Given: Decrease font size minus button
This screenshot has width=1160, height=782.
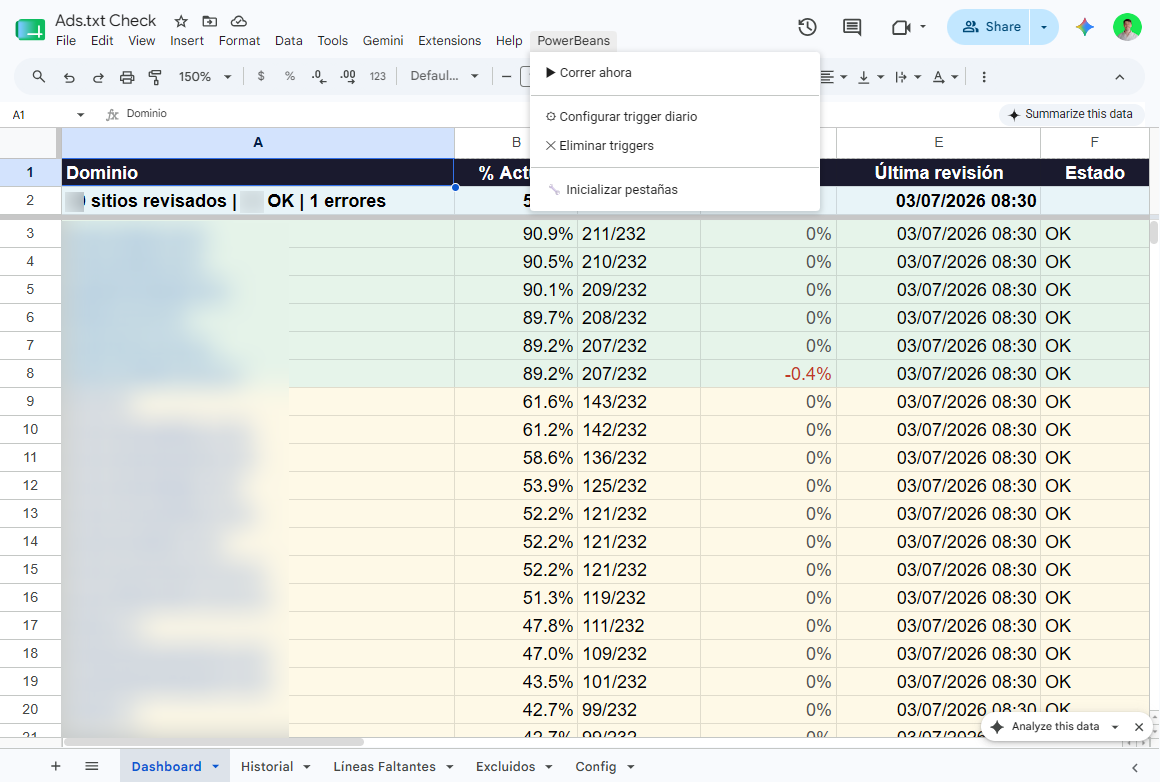Looking at the screenshot, I should [507, 76].
